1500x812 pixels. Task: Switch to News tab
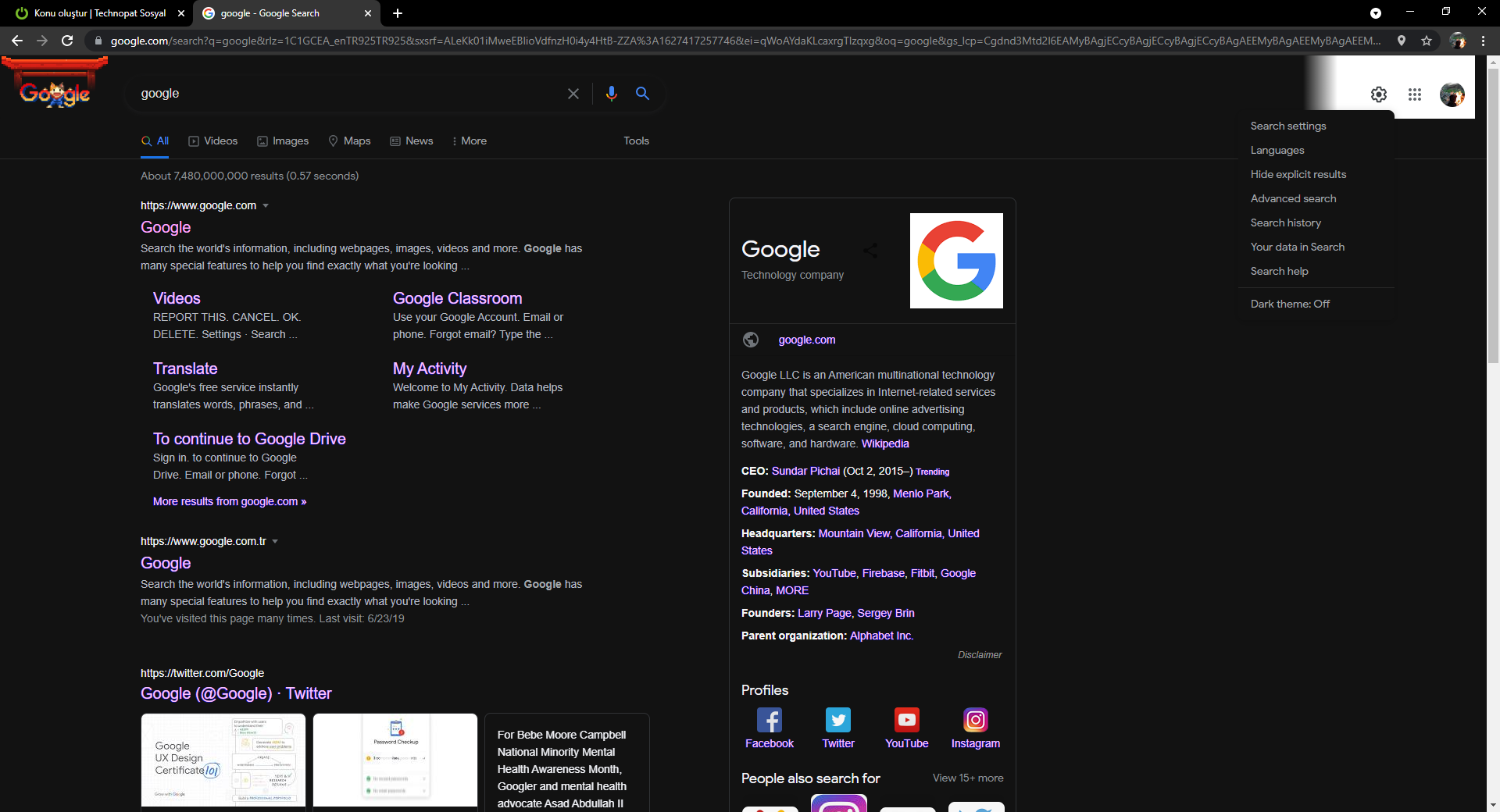click(412, 141)
